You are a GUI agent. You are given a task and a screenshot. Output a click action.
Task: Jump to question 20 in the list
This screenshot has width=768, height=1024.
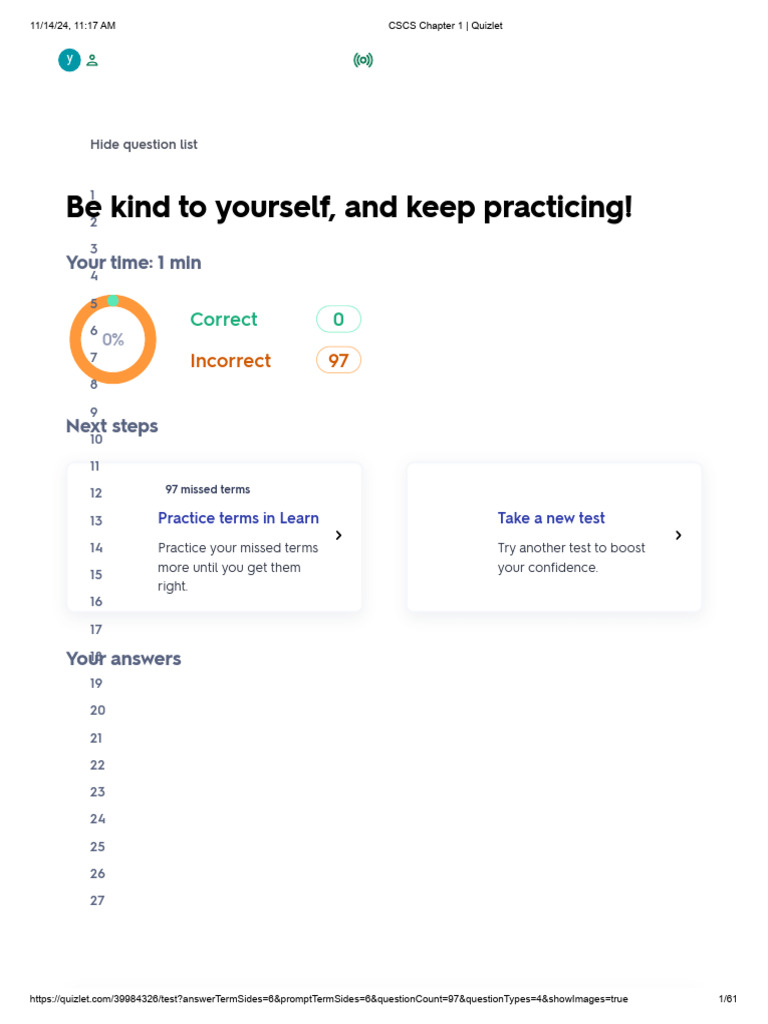[97, 711]
